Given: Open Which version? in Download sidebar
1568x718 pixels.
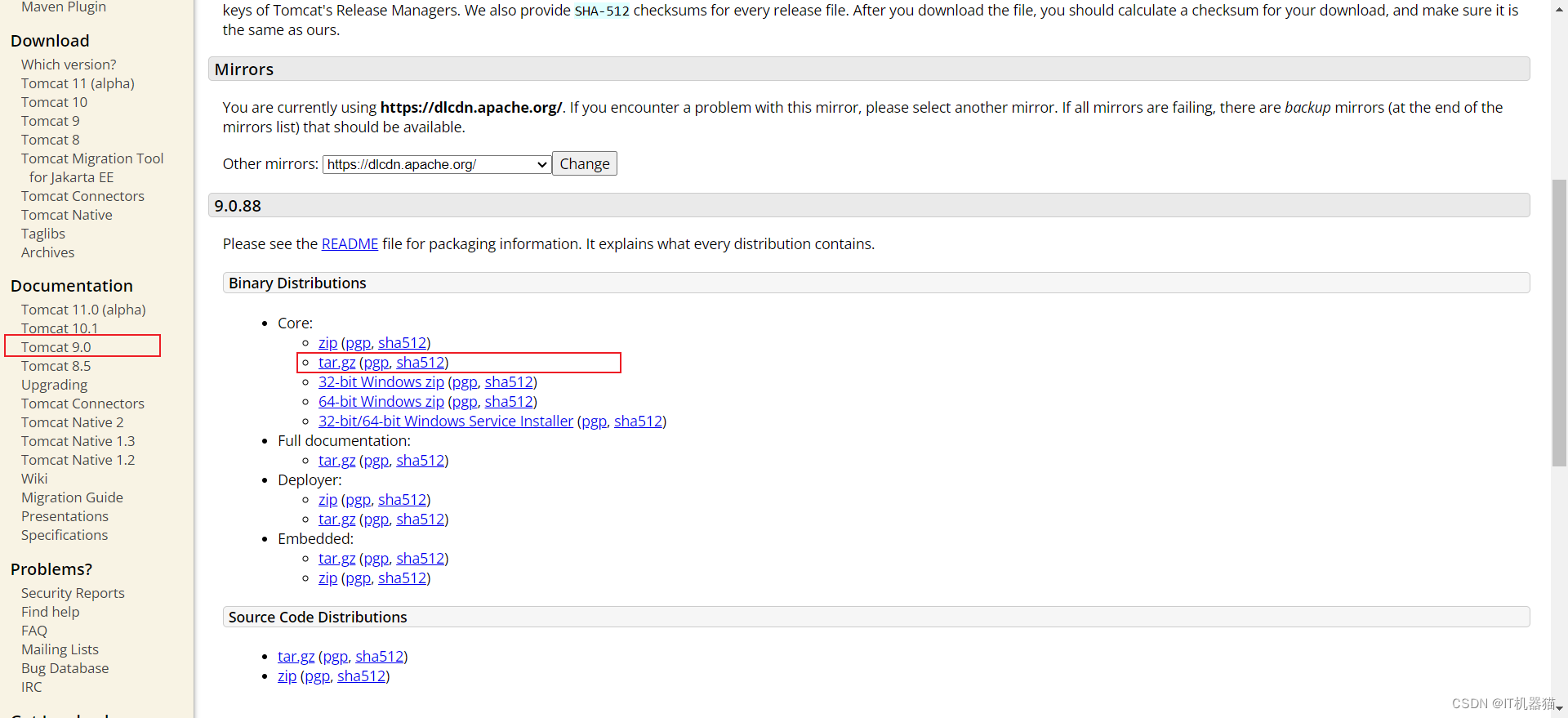Looking at the screenshot, I should tap(69, 65).
